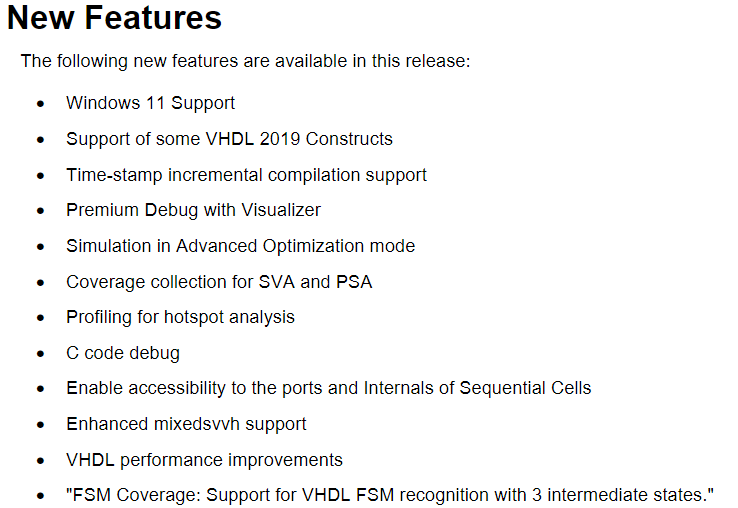Select the Windows 11 Support item
This screenshot has width=738, height=508.
click(x=150, y=103)
